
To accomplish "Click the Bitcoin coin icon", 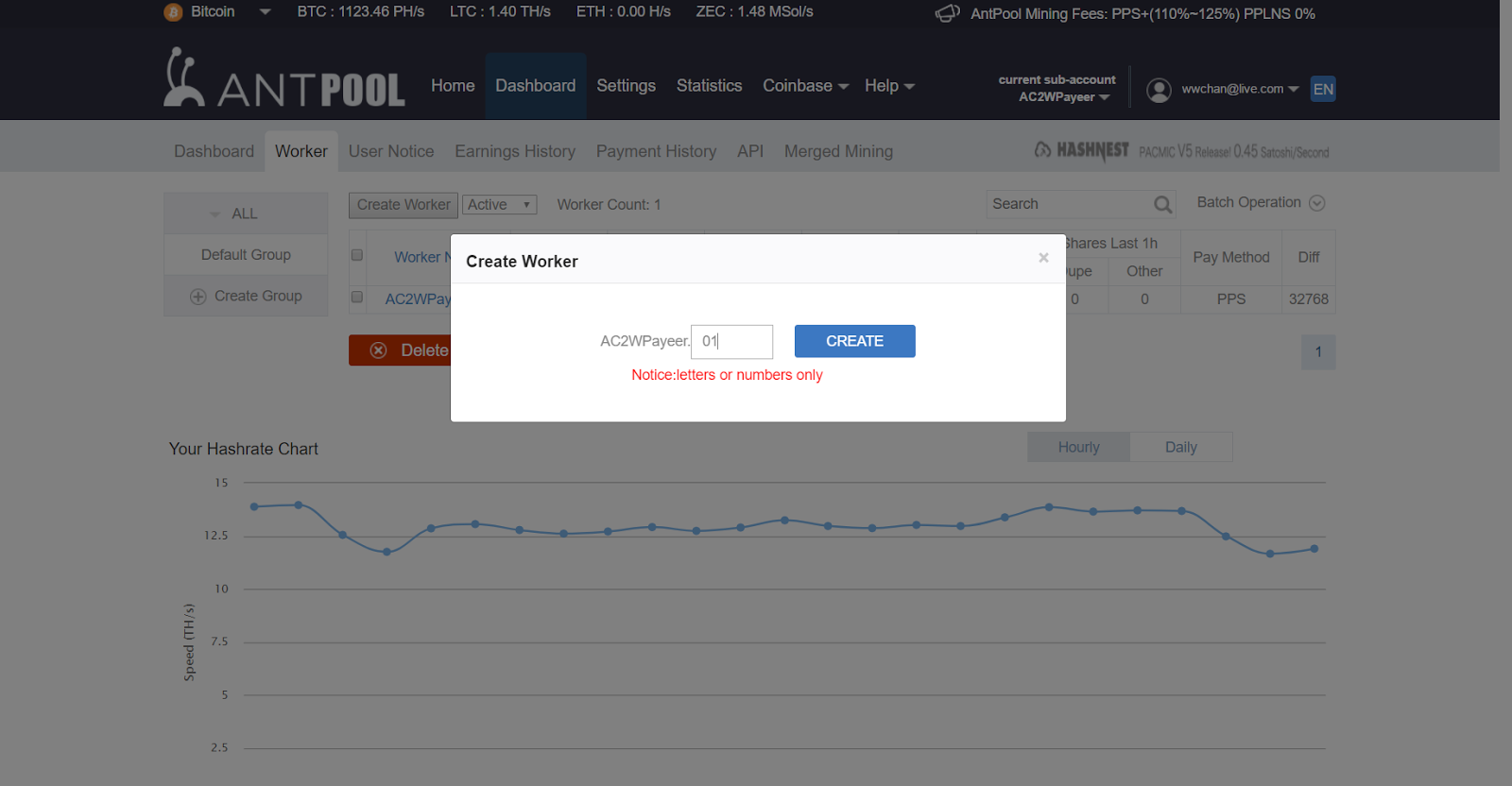I will (x=173, y=12).
